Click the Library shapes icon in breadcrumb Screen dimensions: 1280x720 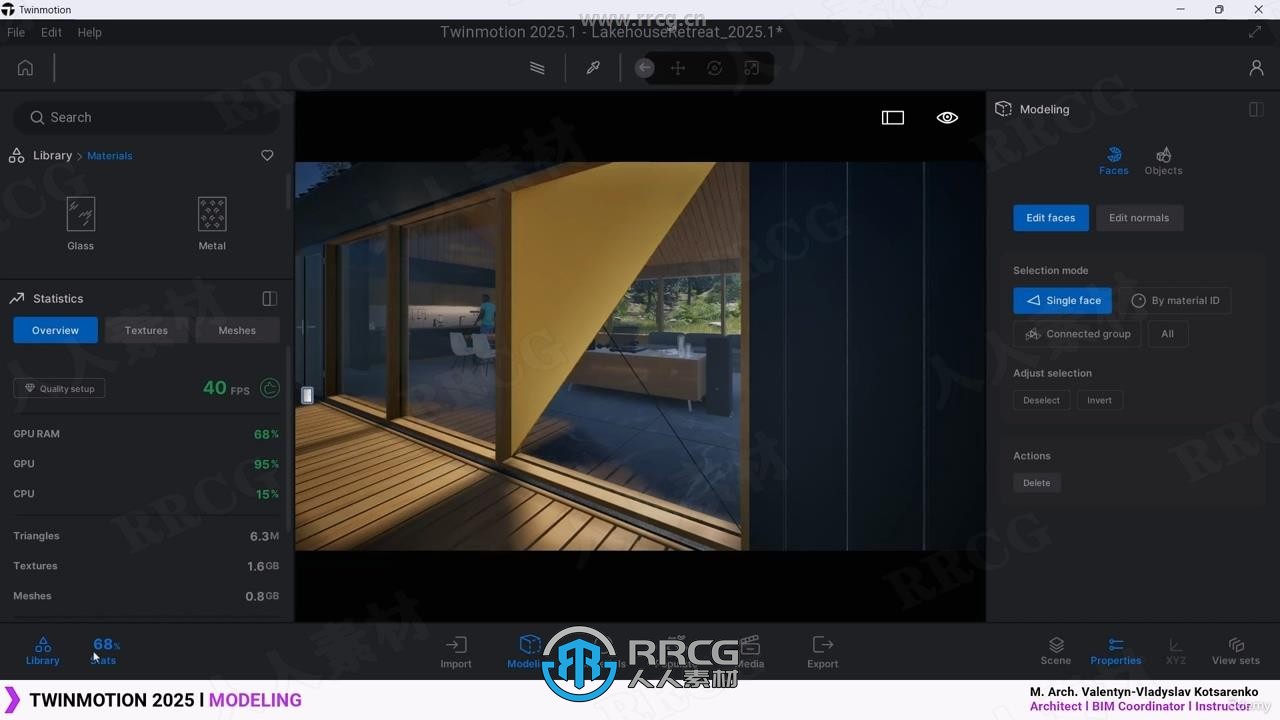click(16, 155)
